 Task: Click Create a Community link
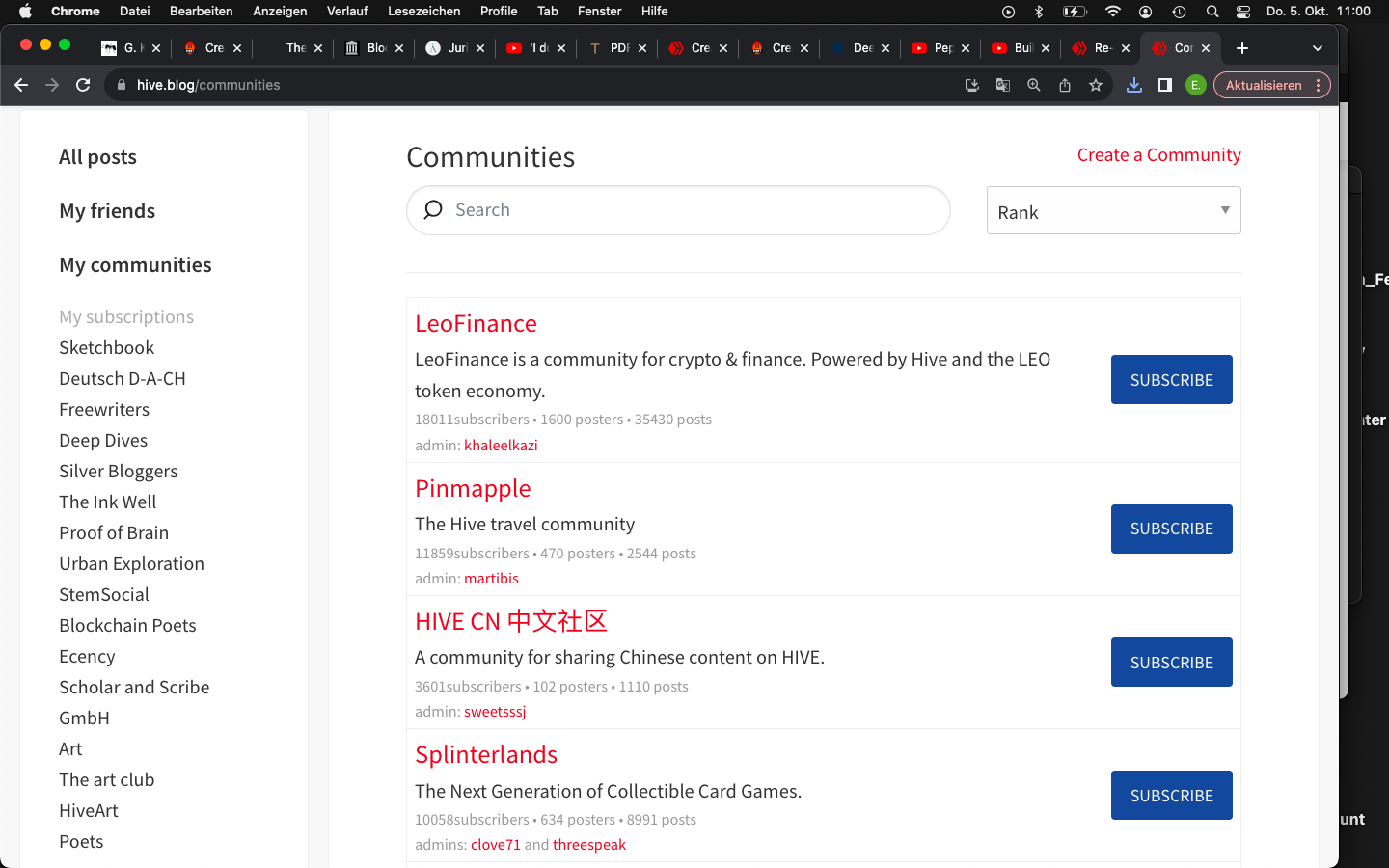coord(1158,155)
